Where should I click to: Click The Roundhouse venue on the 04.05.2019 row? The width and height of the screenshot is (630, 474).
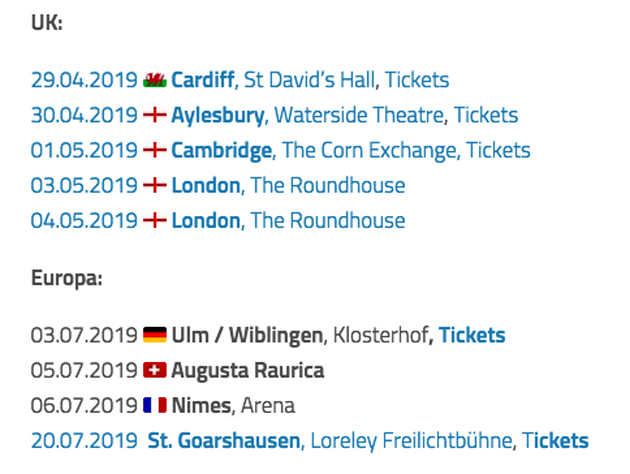328,221
